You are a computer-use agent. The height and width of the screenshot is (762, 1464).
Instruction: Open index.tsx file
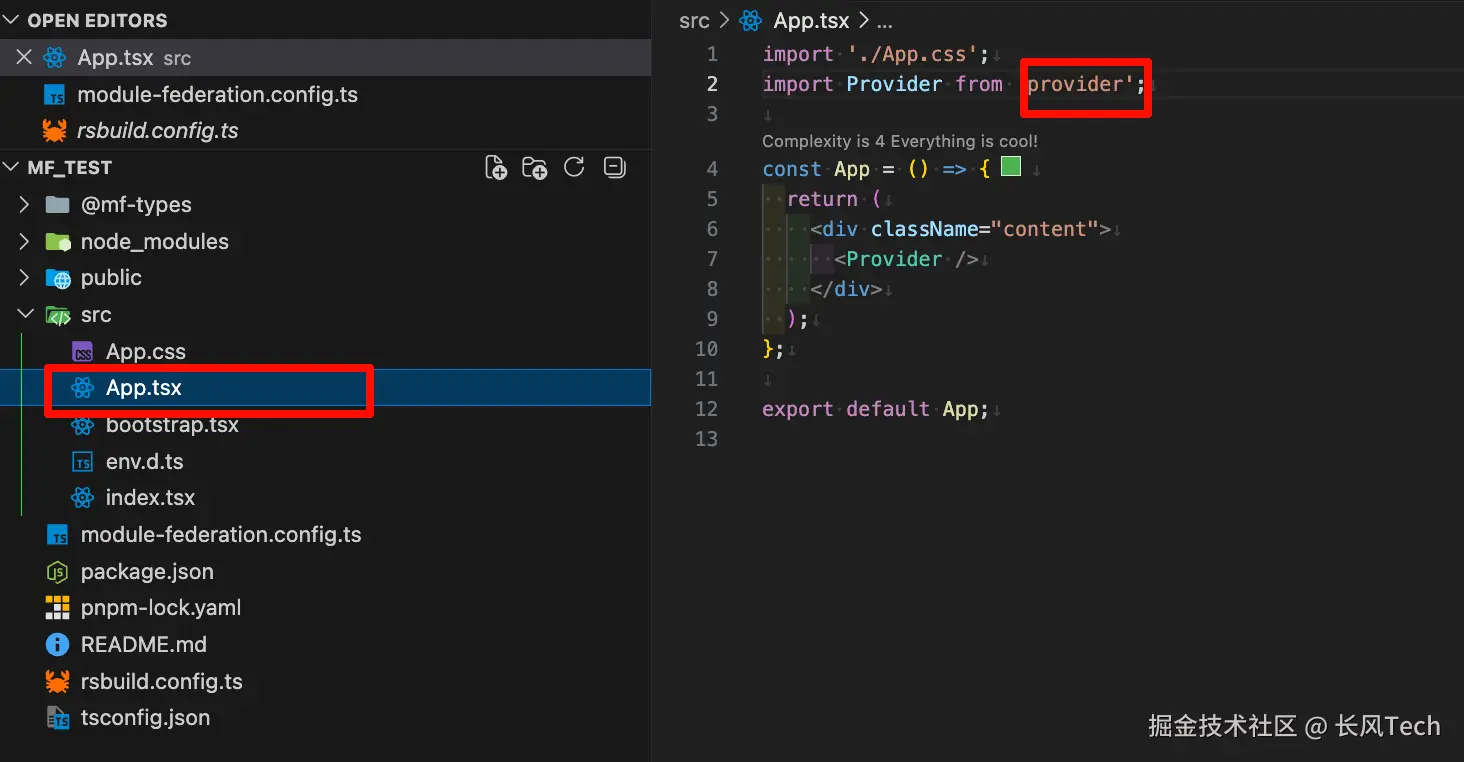click(x=325, y=498)
